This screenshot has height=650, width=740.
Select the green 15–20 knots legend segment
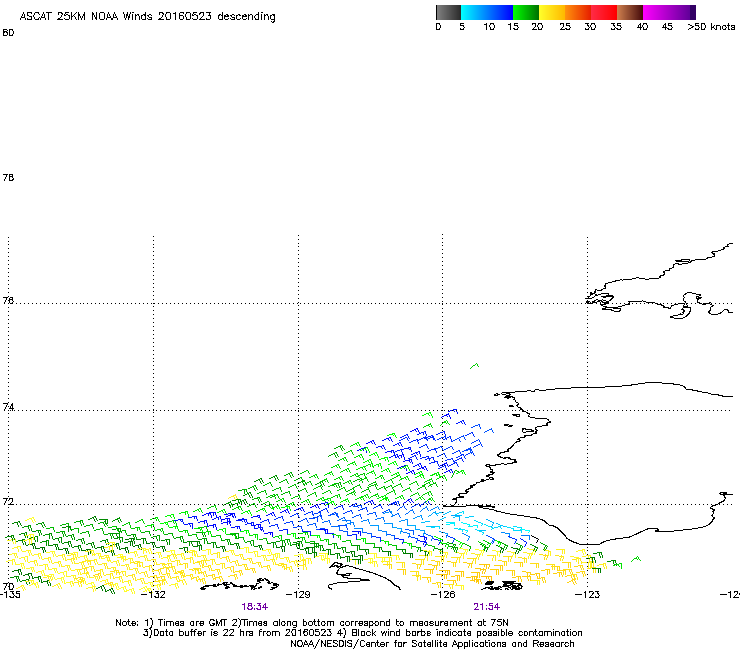point(526,12)
